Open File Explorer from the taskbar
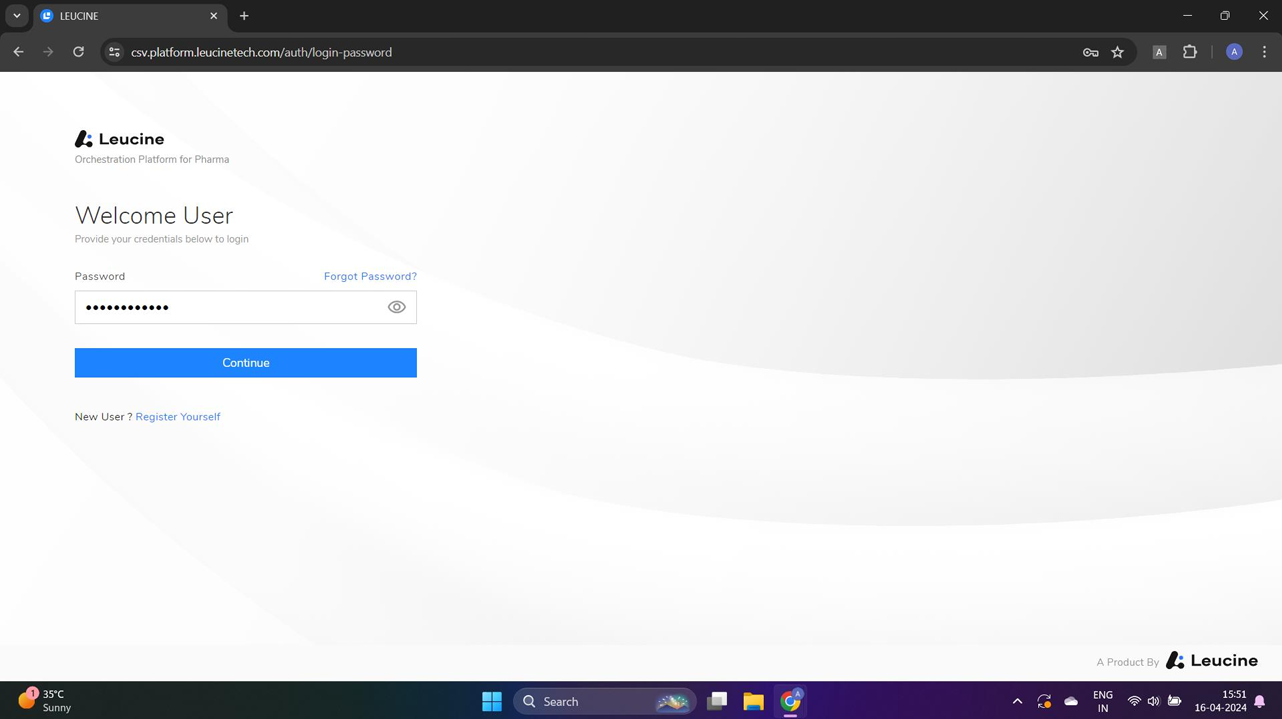 point(753,701)
